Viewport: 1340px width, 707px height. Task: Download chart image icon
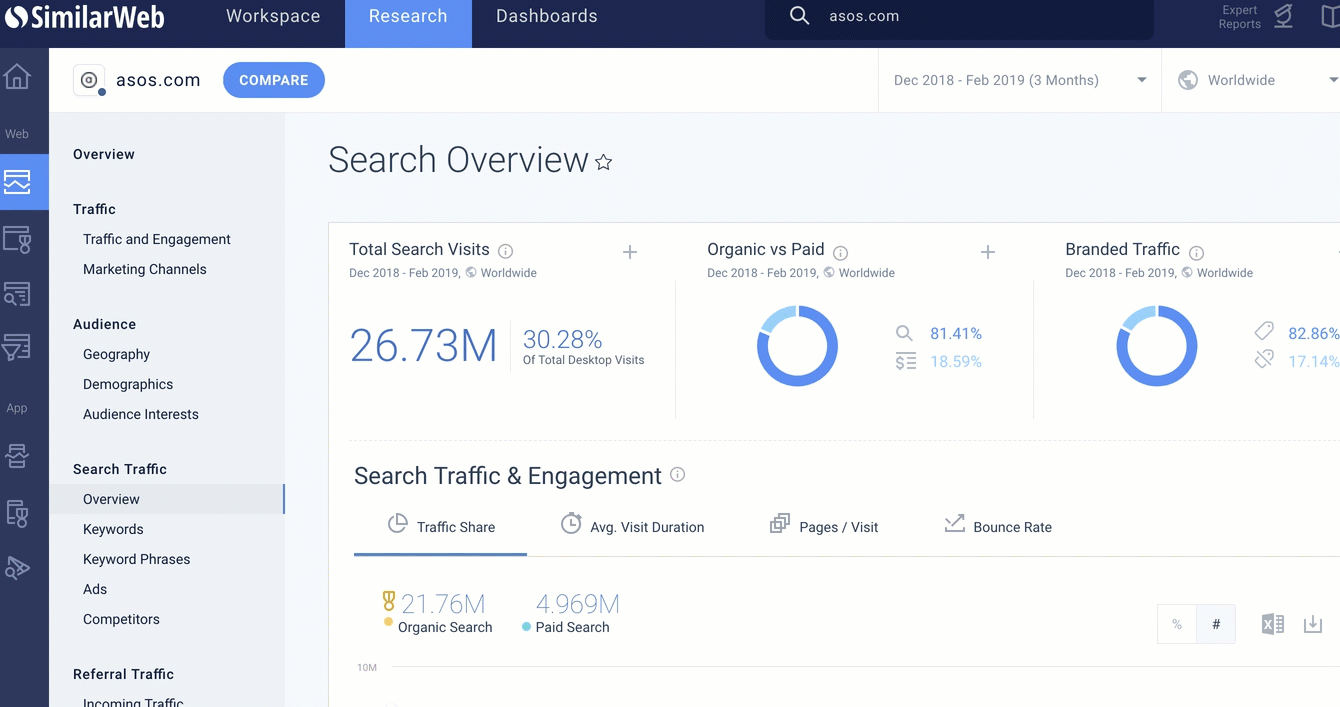tap(1313, 625)
